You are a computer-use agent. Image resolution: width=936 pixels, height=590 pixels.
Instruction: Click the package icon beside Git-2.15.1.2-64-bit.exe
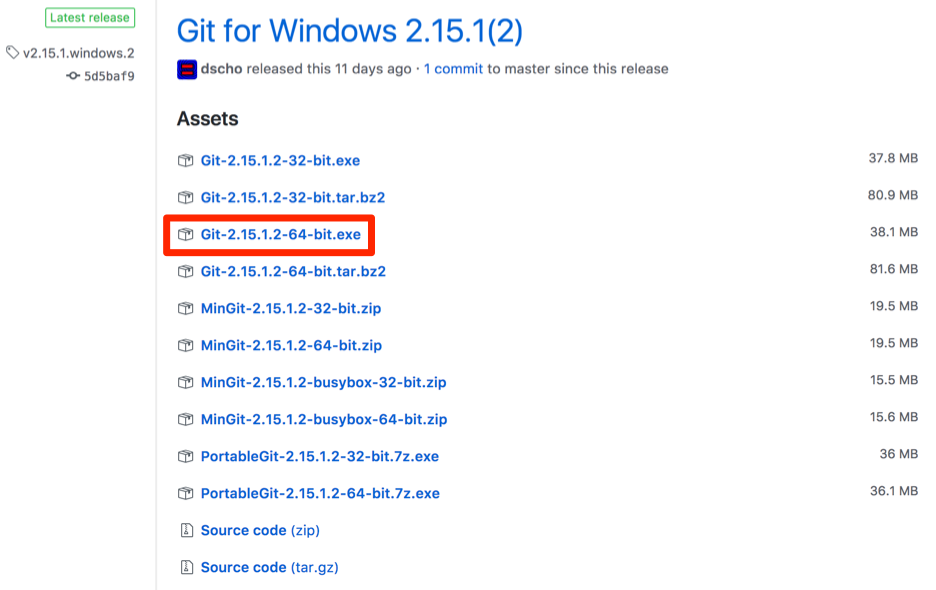coord(186,235)
